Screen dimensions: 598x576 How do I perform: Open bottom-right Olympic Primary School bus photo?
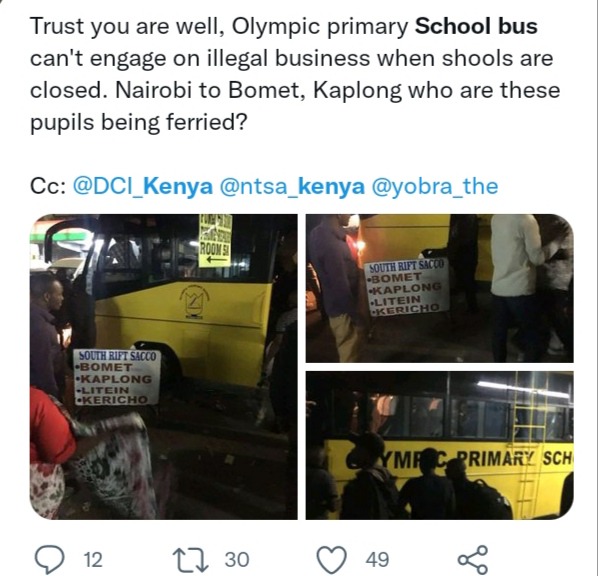(439, 445)
